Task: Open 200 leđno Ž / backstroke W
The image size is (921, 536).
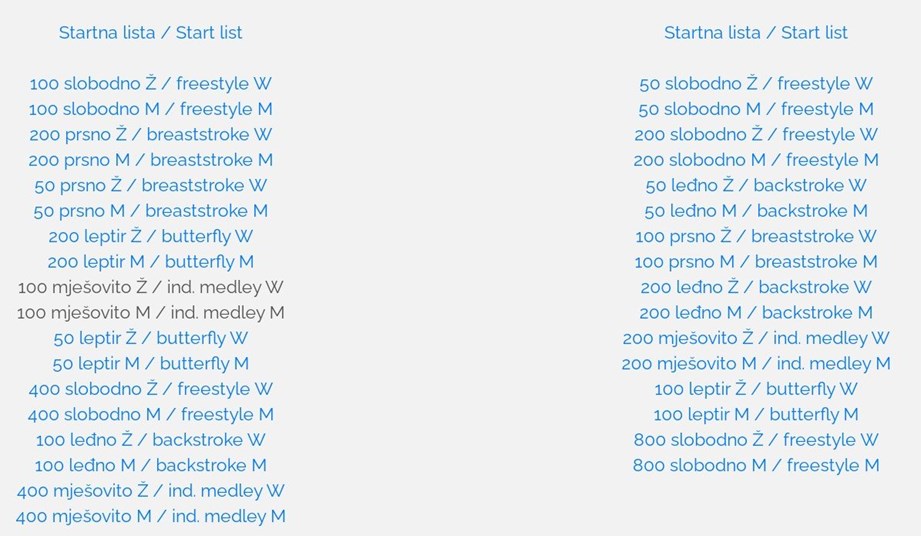Action: click(756, 287)
